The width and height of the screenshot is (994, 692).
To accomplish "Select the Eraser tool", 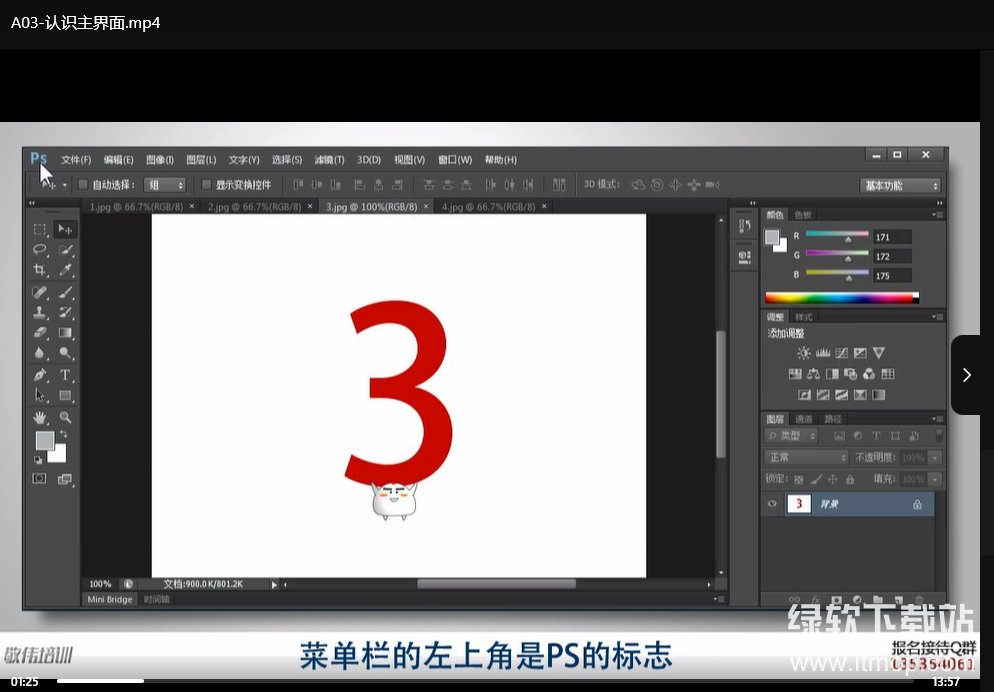I will [40, 333].
